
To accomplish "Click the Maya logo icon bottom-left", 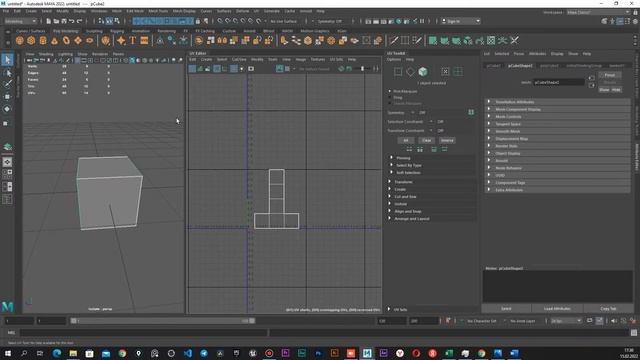I will click(x=7, y=307).
